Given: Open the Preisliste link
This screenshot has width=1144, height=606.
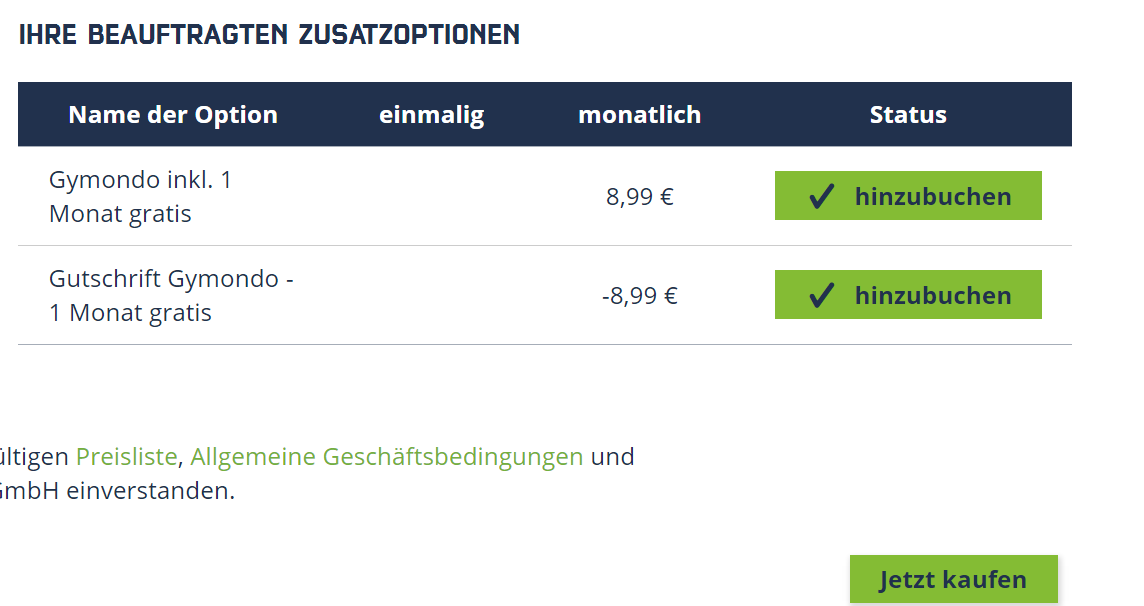Looking at the screenshot, I should 127,457.
